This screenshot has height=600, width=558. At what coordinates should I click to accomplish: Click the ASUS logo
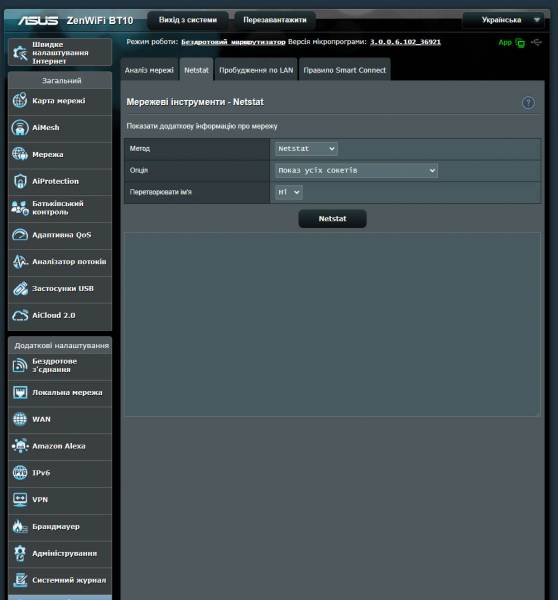(x=38, y=20)
